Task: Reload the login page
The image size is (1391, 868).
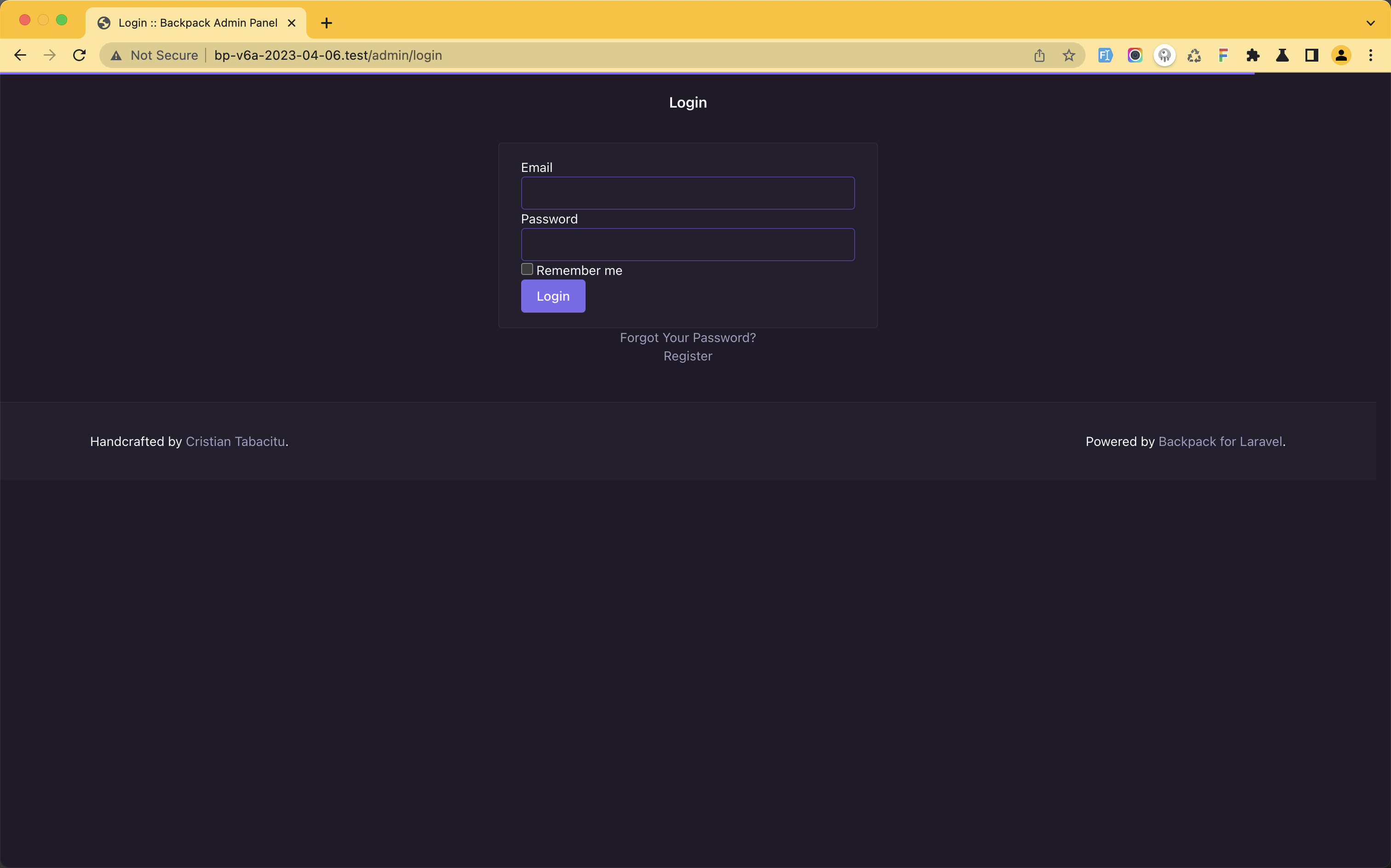Action: (79, 55)
